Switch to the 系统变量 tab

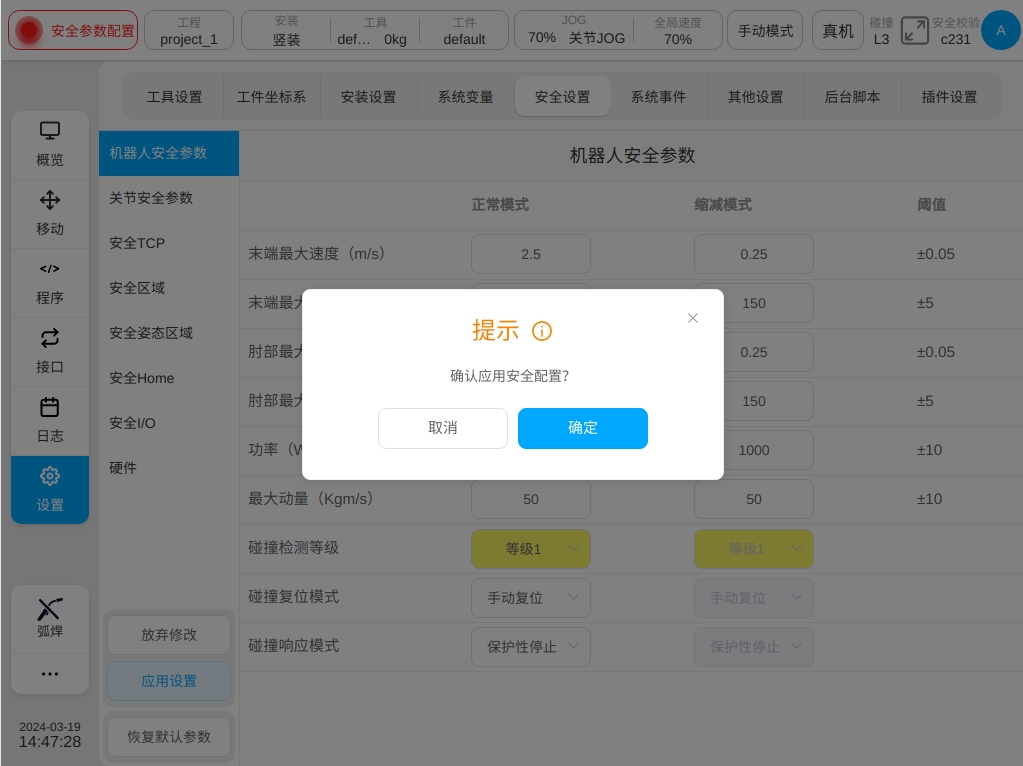coord(465,97)
